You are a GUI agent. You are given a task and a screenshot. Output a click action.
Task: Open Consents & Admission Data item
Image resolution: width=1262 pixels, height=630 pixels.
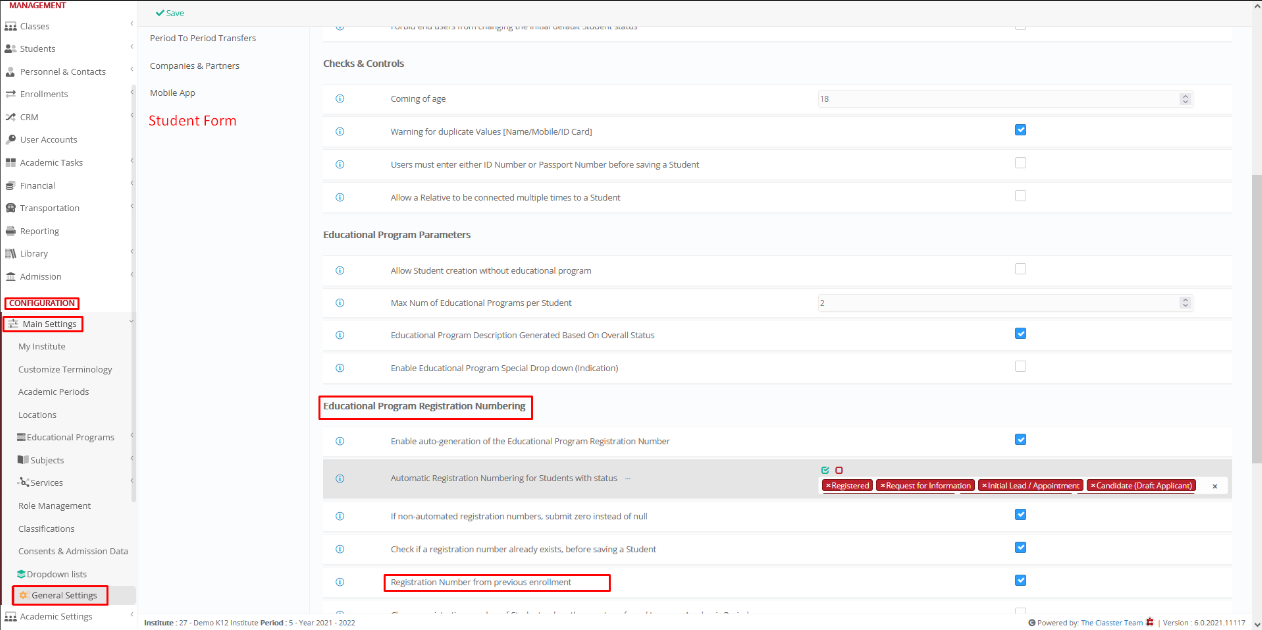tap(73, 552)
